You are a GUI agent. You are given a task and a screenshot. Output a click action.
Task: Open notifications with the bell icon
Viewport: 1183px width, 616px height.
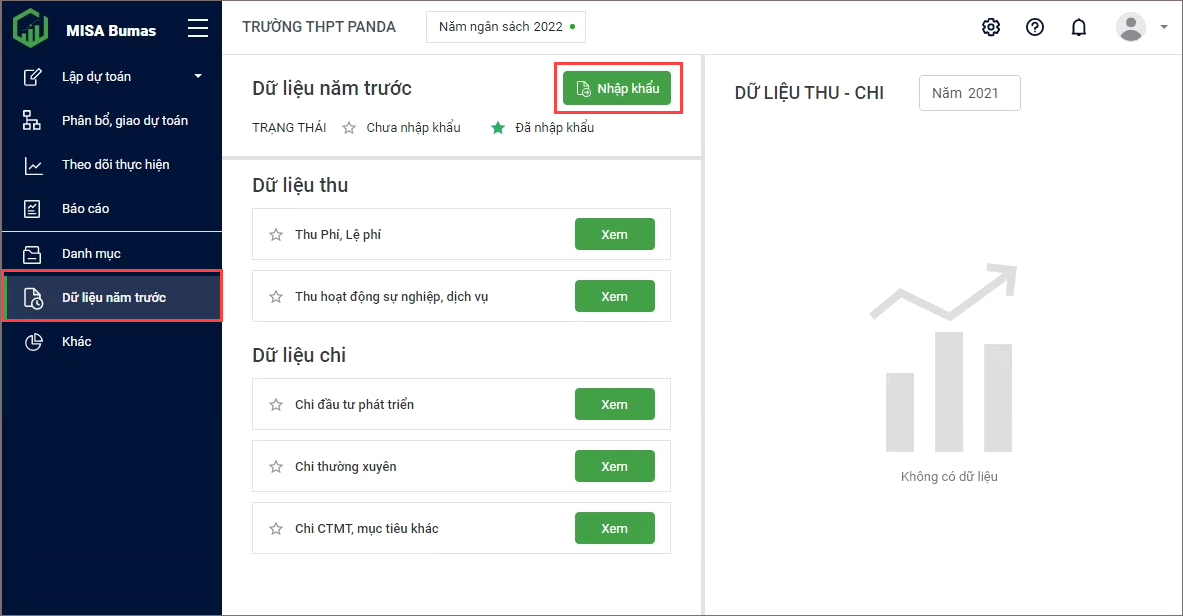[x=1079, y=27]
